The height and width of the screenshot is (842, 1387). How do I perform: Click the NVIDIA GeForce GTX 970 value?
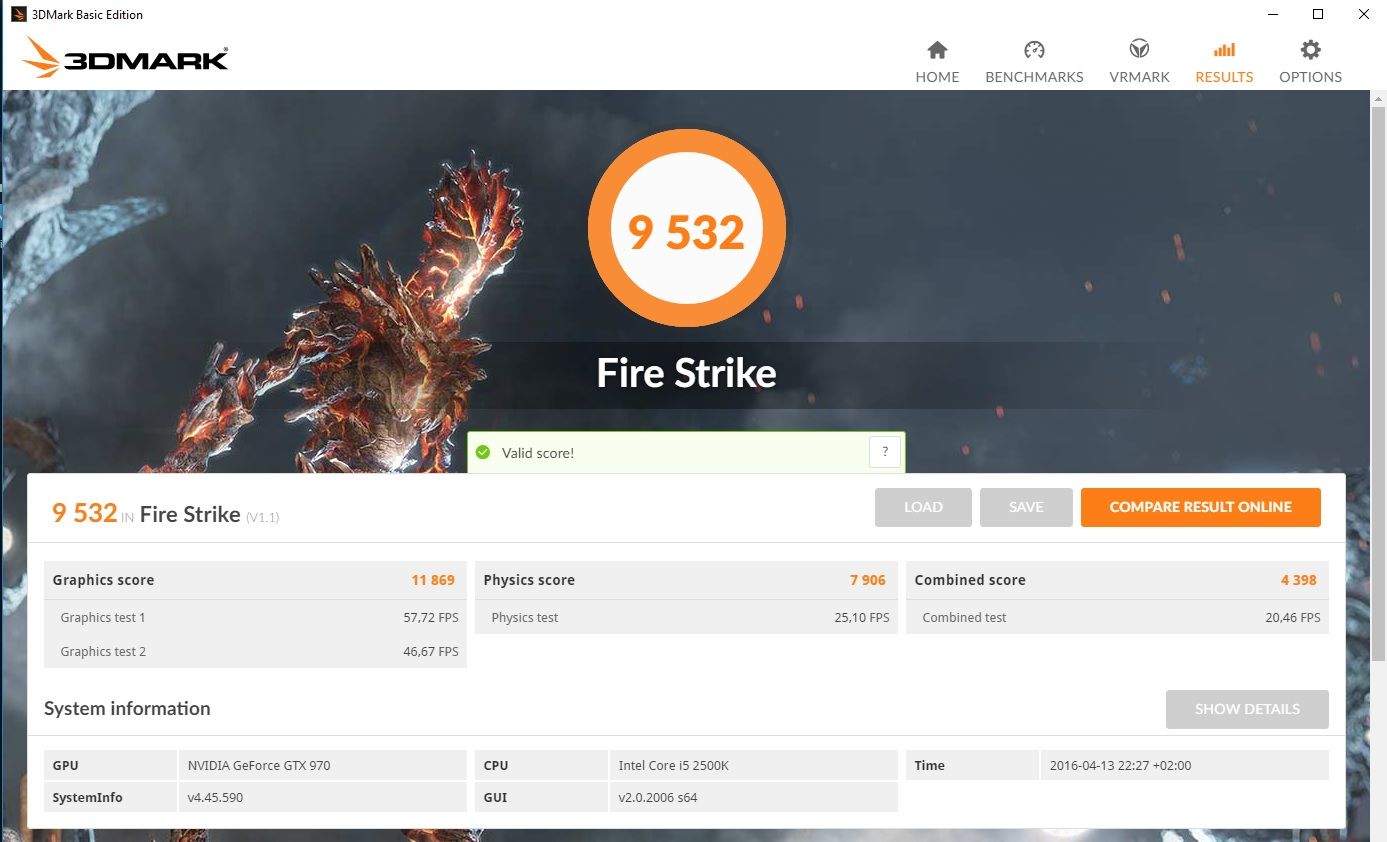click(259, 765)
